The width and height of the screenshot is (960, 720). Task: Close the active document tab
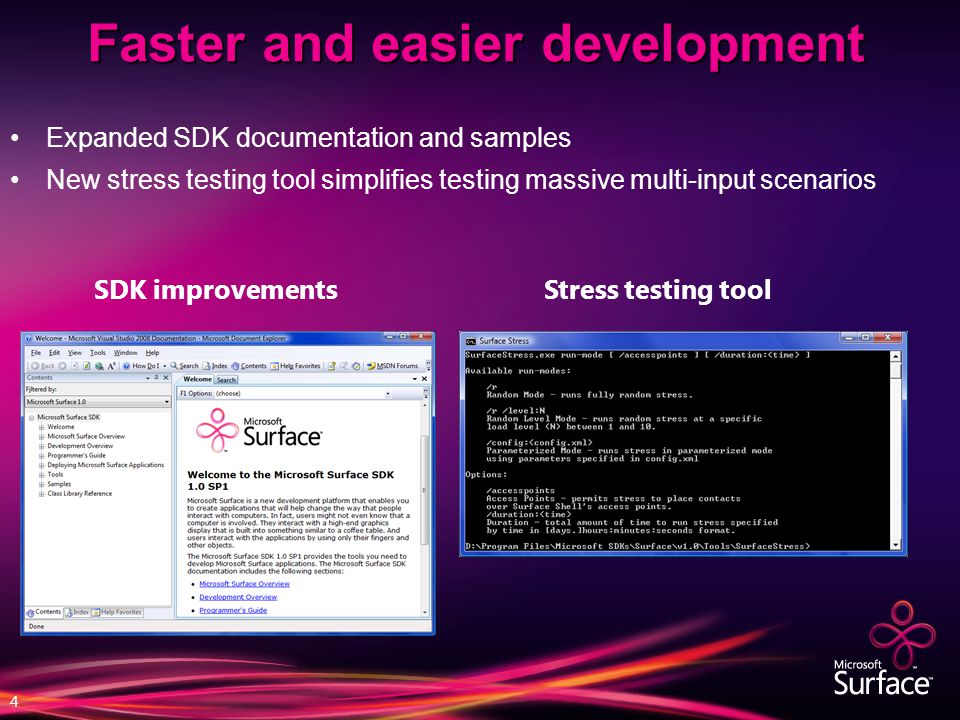(424, 379)
